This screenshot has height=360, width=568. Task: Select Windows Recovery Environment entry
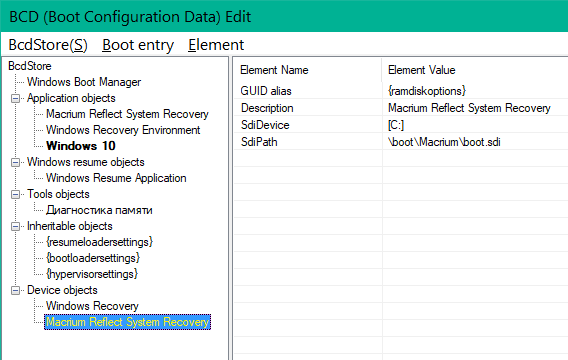pyautogui.click(x=123, y=130)
